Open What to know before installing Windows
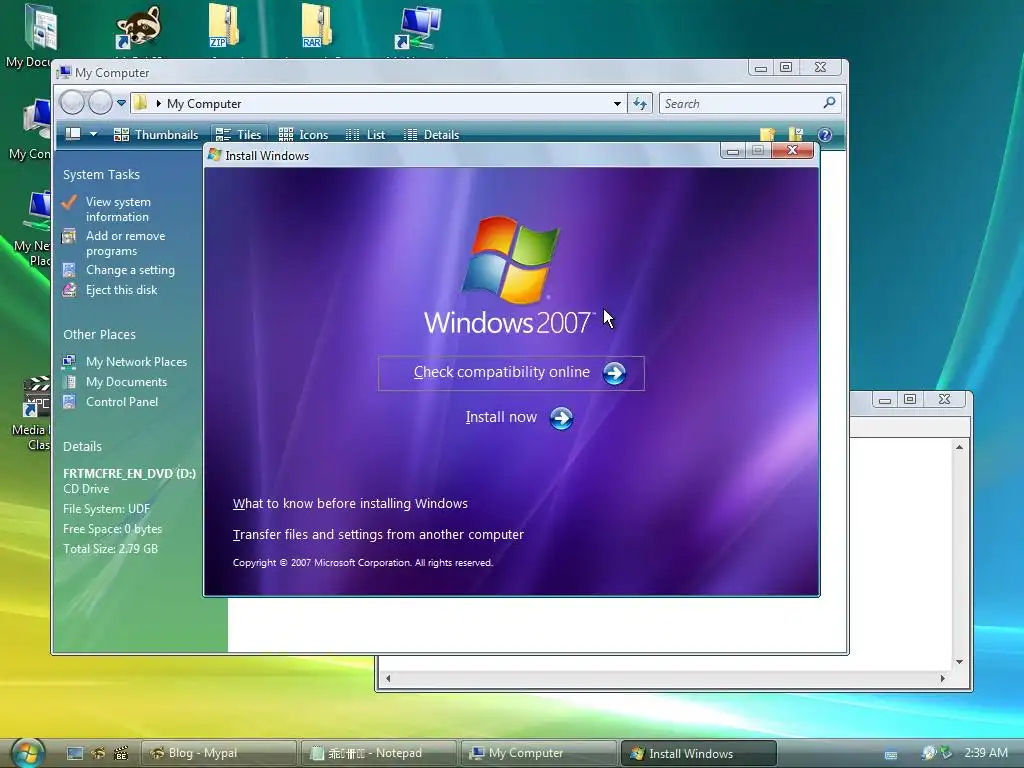The height and width of the screenshot is (768, 1024). click(x=350, y=504)
